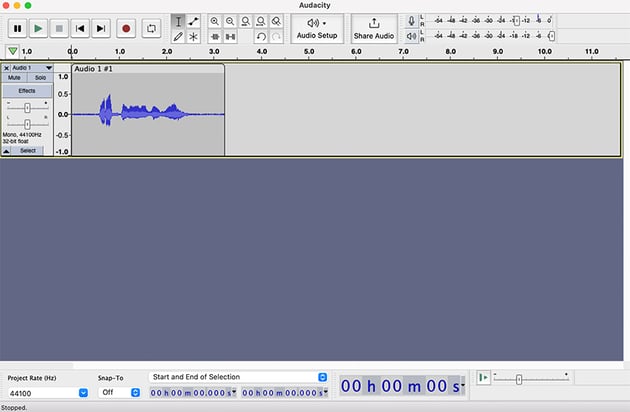The height and width of the screenshot is (412, 630).
Task: Click the Pause button
Action: coord(17,28)
